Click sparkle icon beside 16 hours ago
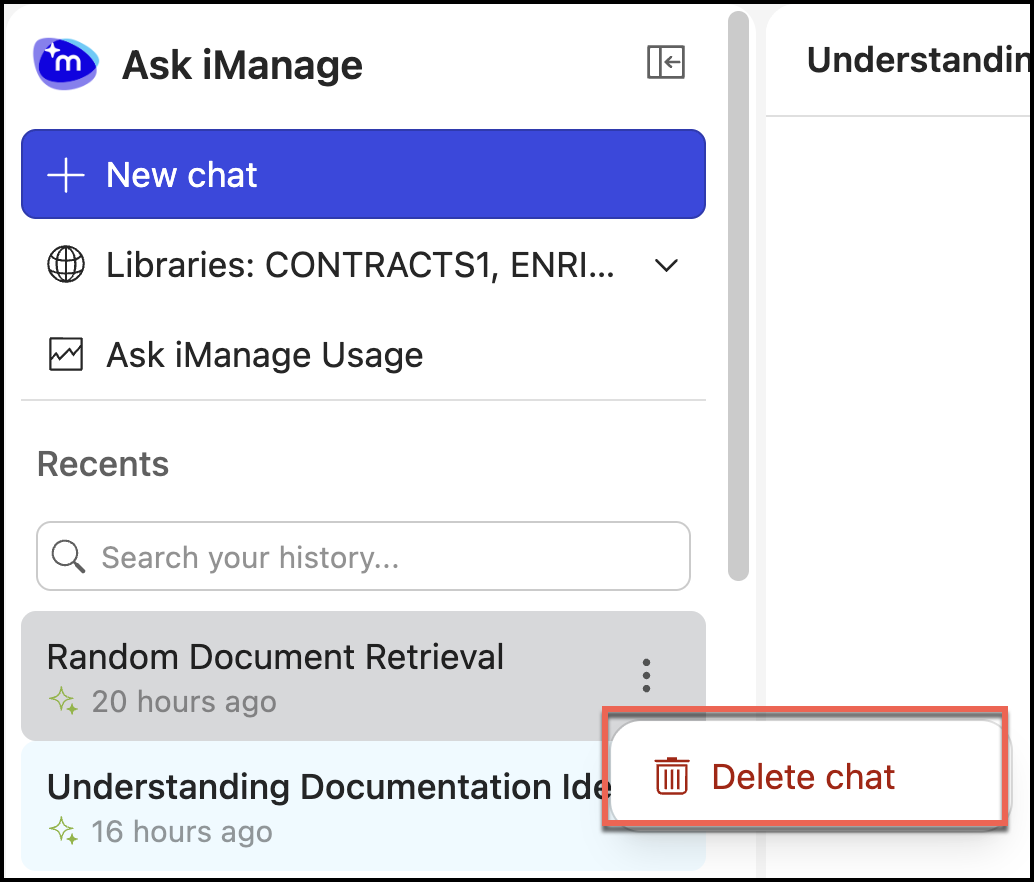This screenshot has height=882, width=1034. (65, 831)
